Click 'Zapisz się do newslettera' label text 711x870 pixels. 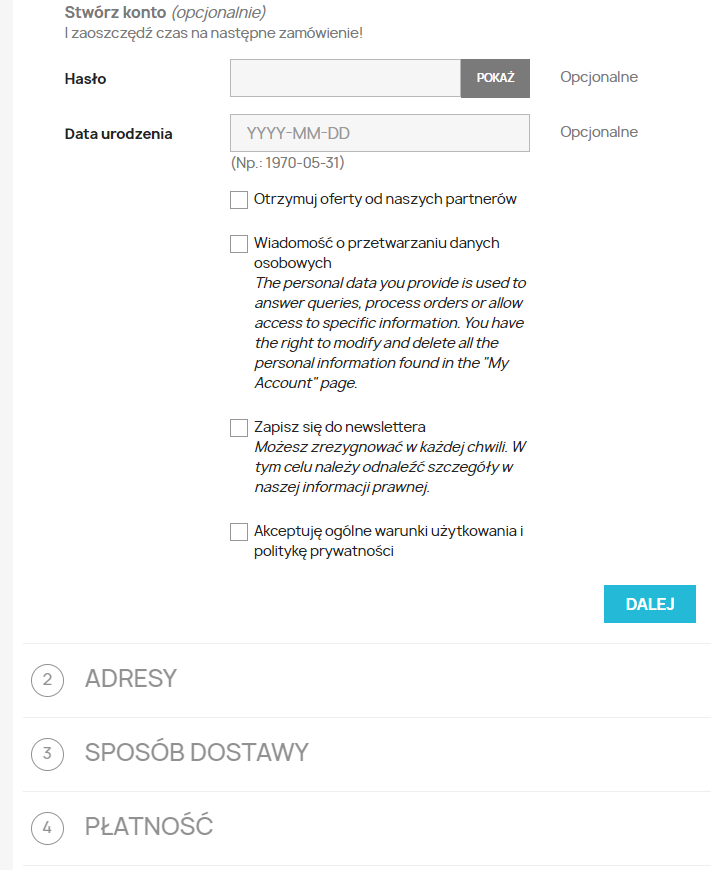[340, 427]
